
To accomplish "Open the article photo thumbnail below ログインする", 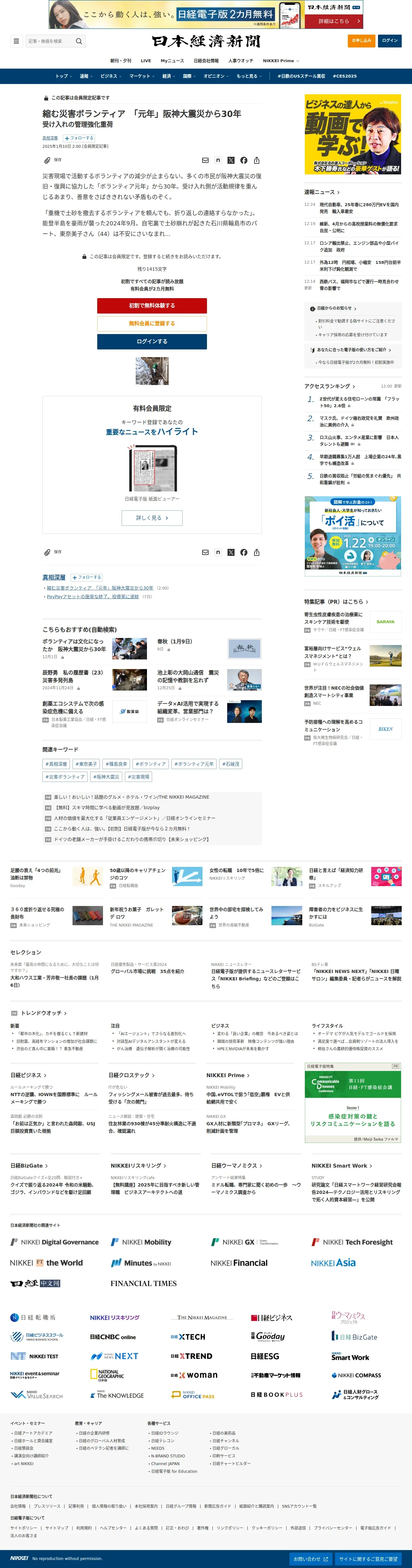I will (152, 371).
